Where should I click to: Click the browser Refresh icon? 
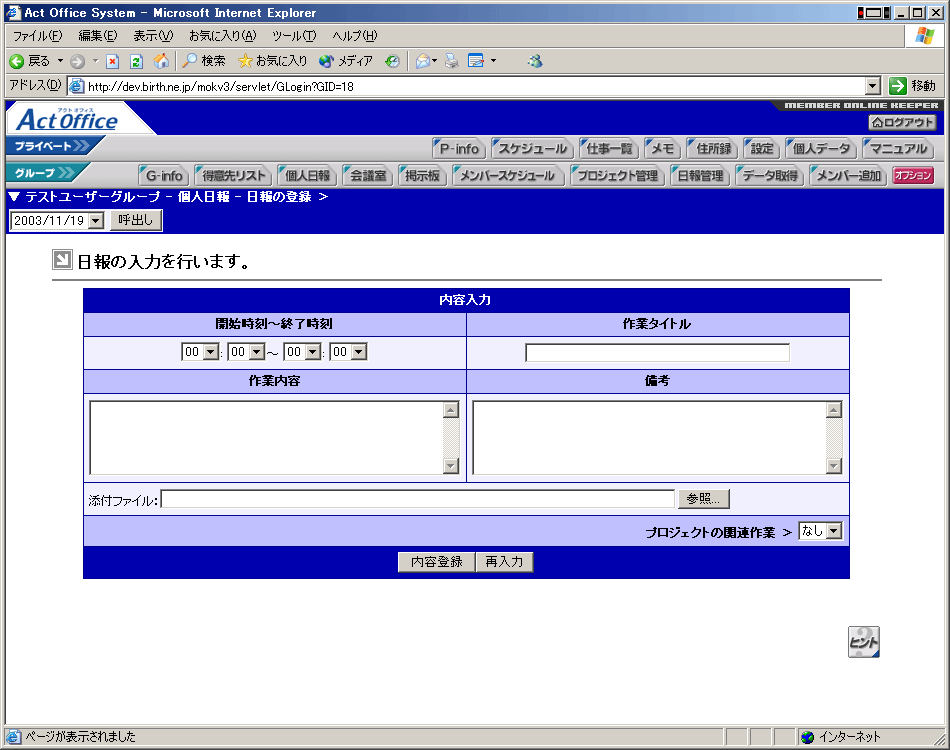click(x=137, y=61)
